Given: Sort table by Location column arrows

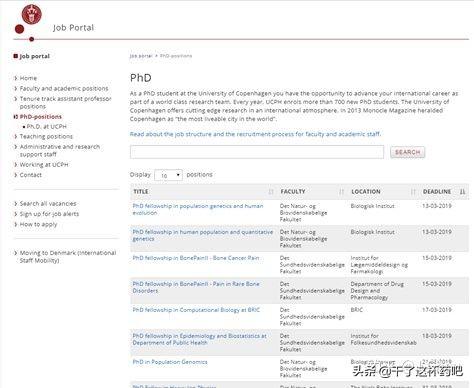Looking at the screenshot, I should coord(413,192).
